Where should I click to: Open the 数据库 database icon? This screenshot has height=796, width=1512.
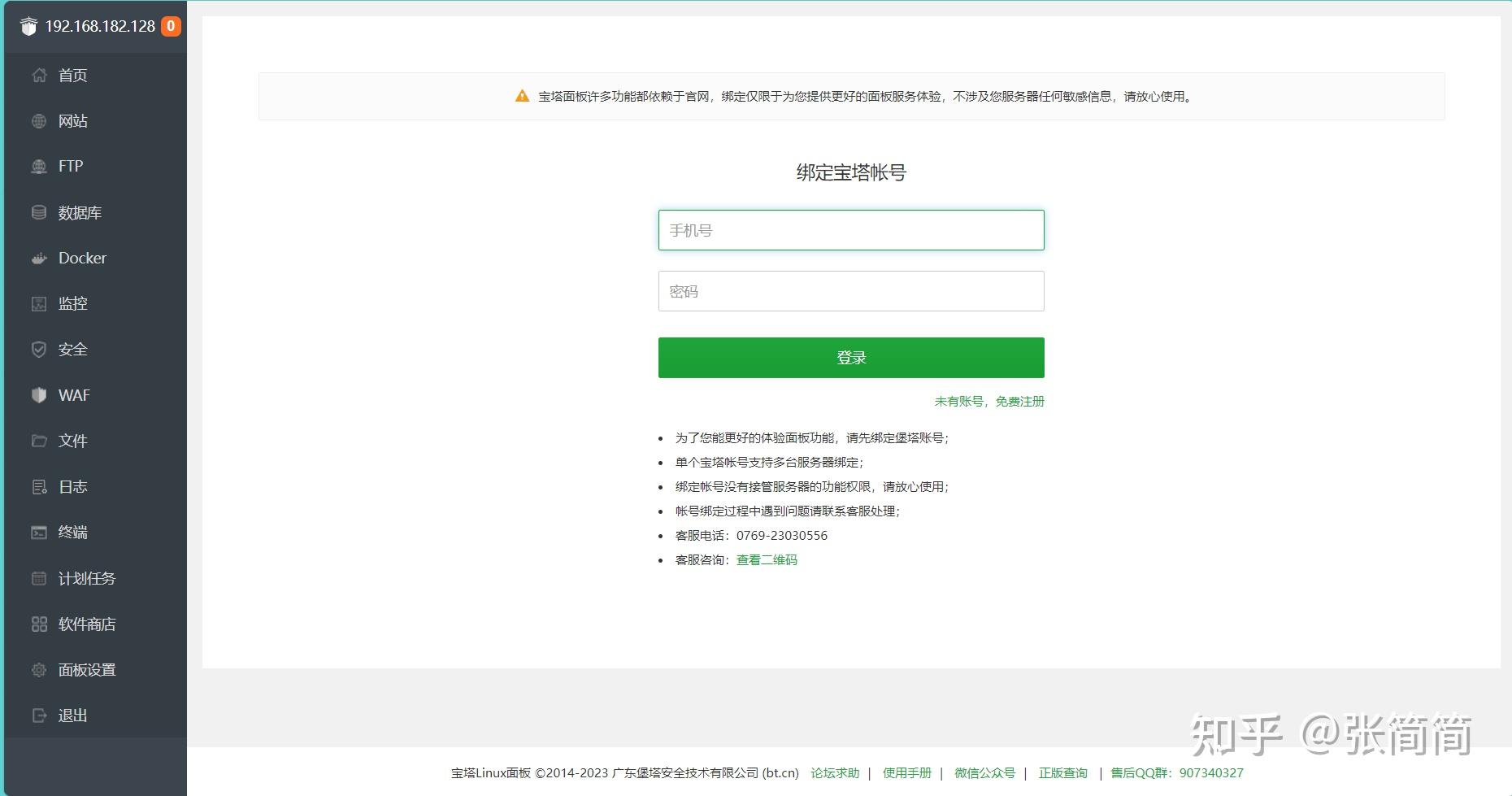point(39,212)
